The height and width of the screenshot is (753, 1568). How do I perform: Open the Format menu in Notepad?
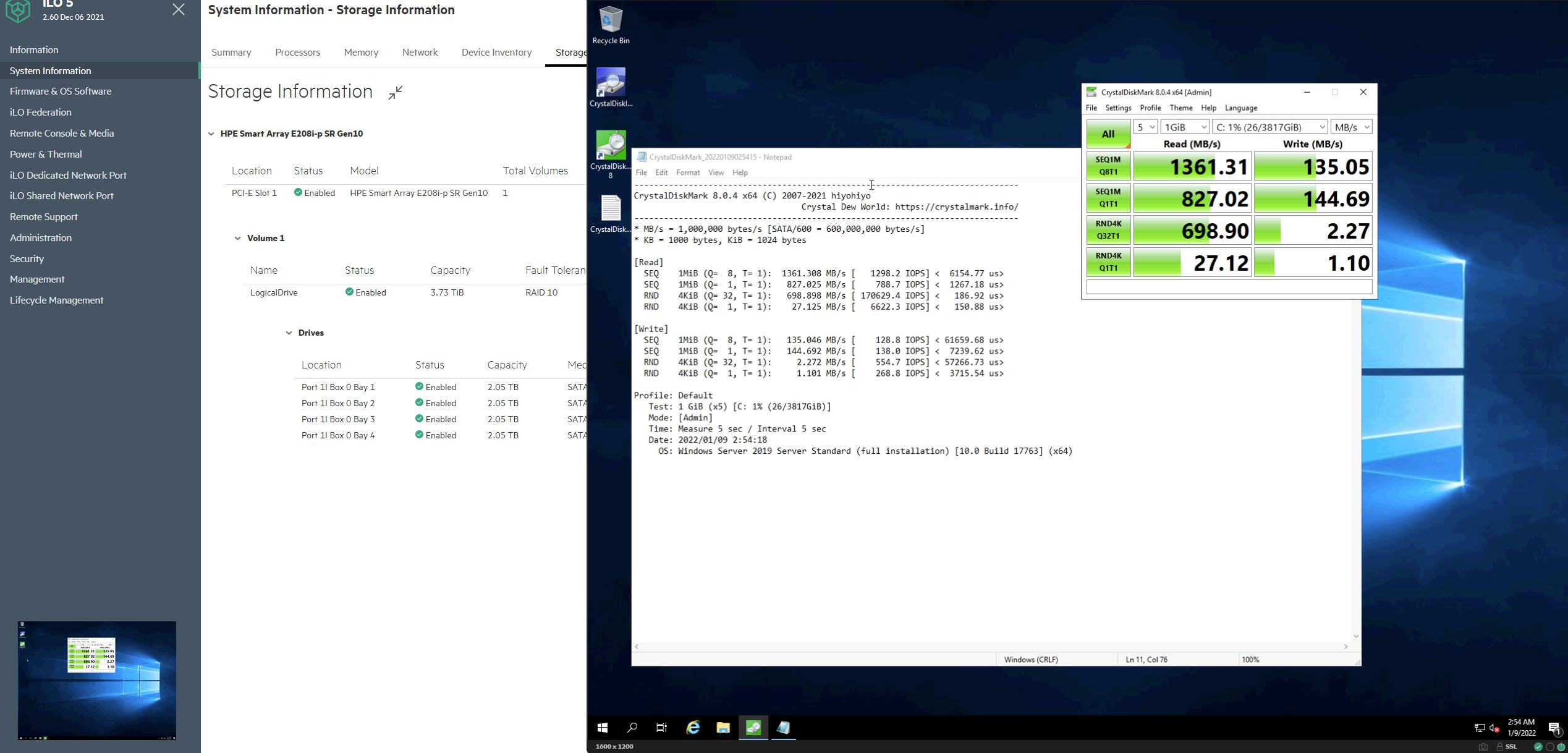(687, 172)
